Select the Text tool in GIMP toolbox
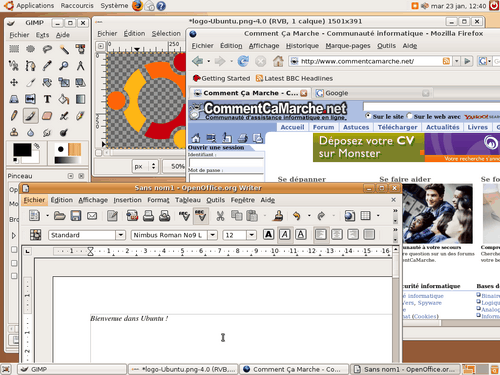 click(x=47, y=99)
